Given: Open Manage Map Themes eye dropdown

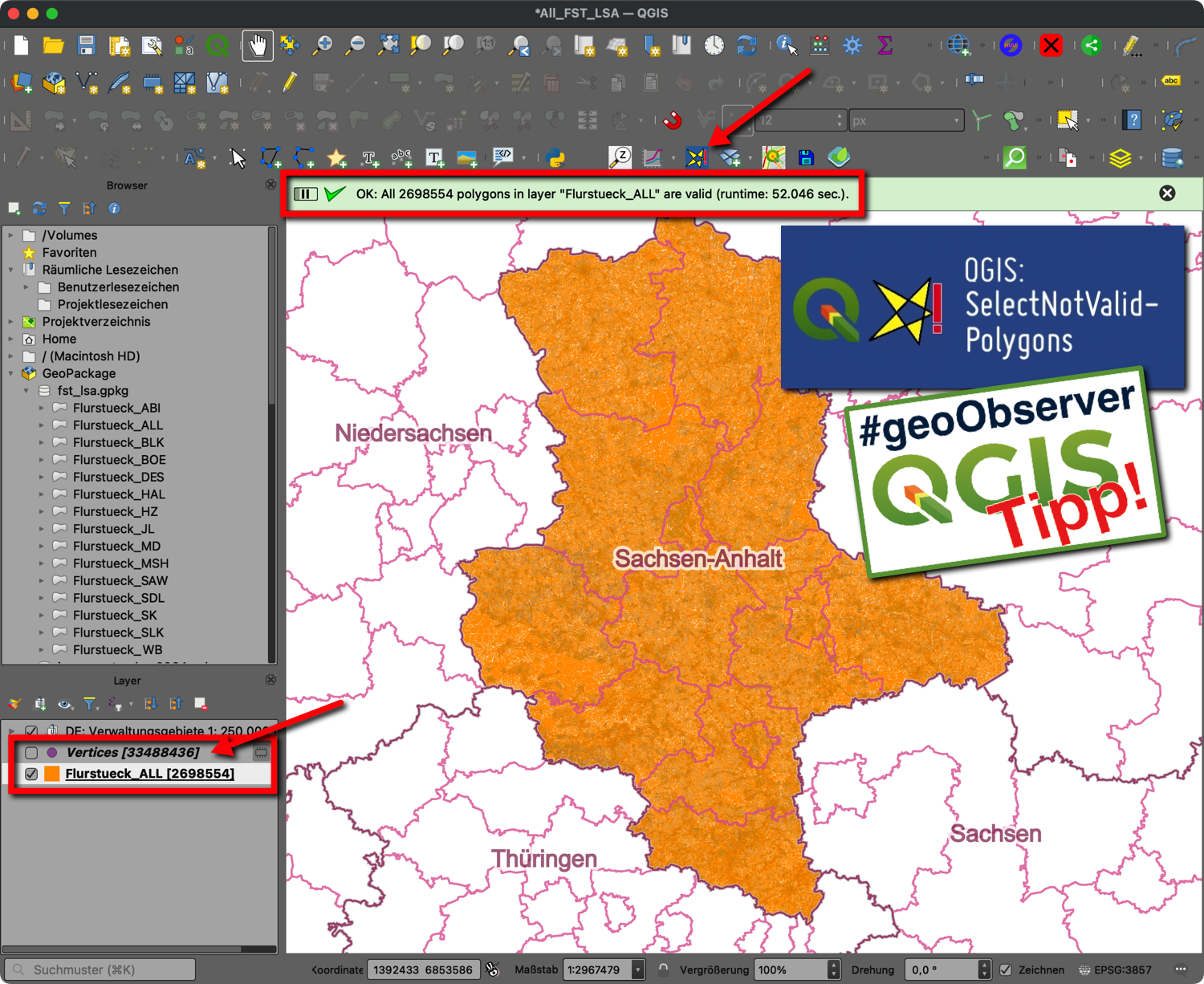Looking at the screenshot, I should [x=65, y=704].
